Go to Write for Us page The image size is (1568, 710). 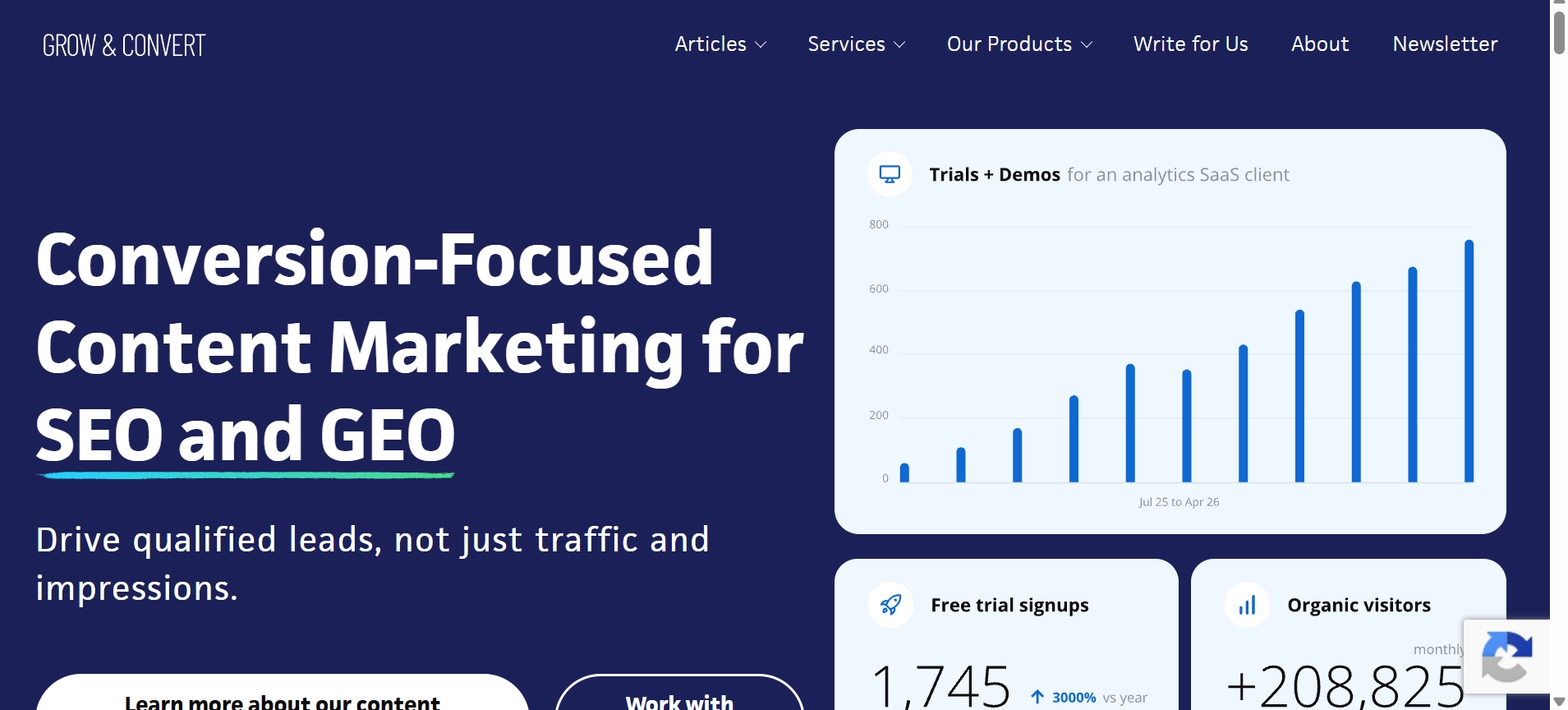click(x=1191, y=44)
